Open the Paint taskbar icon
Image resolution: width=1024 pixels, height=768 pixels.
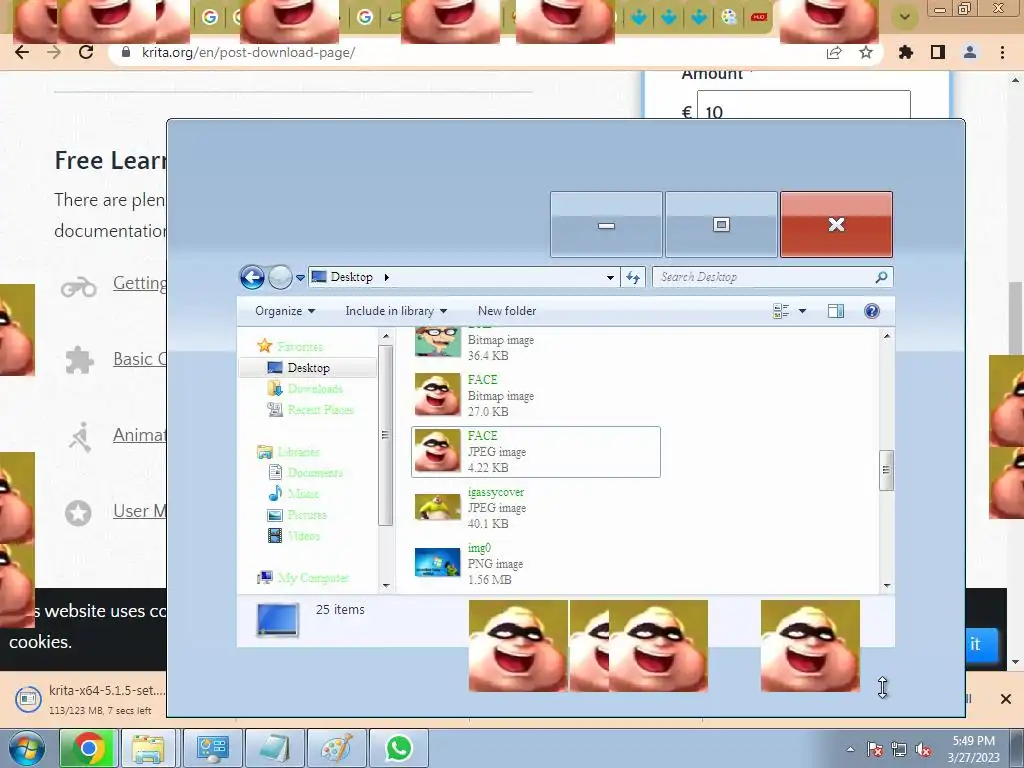[336, 748]
